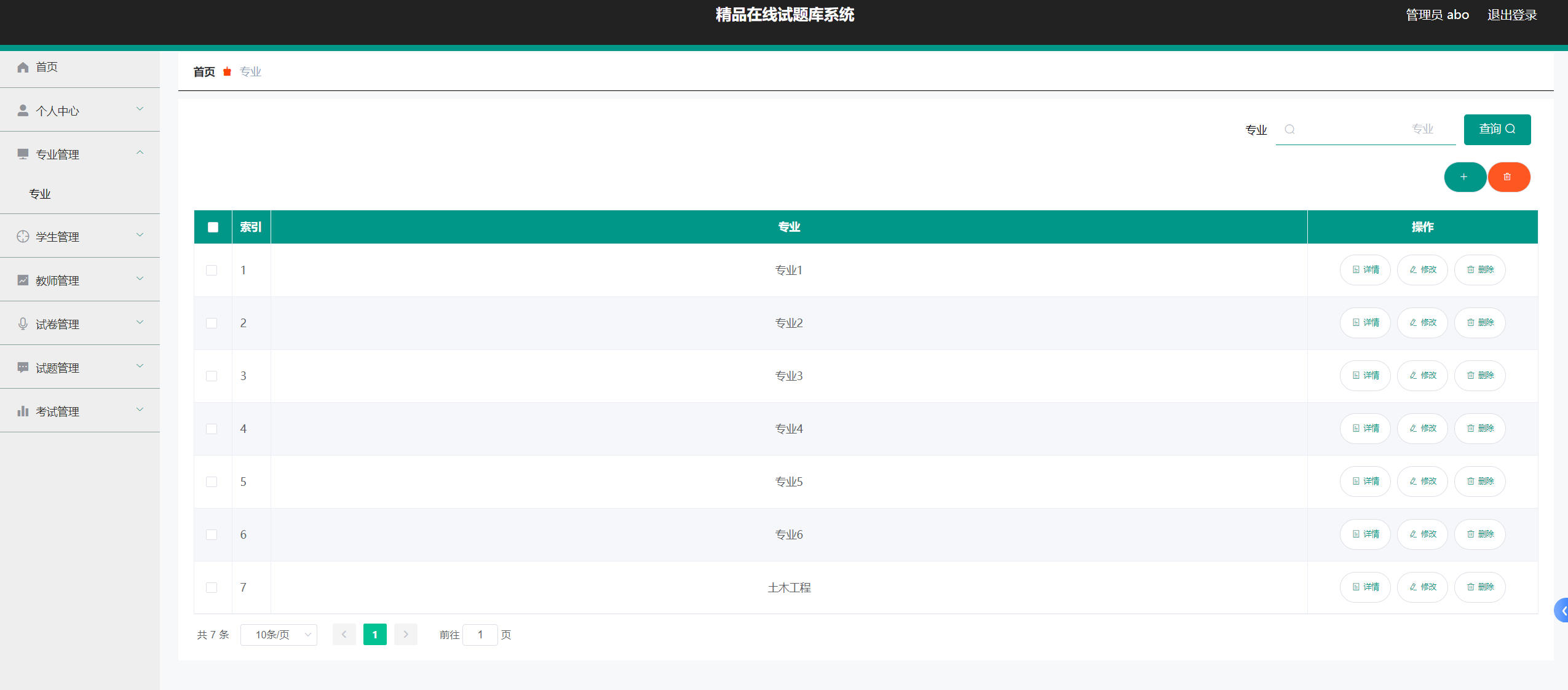Focus the 专业 search input field
Screen dimensions: 1568x690
pos(1366,129)
